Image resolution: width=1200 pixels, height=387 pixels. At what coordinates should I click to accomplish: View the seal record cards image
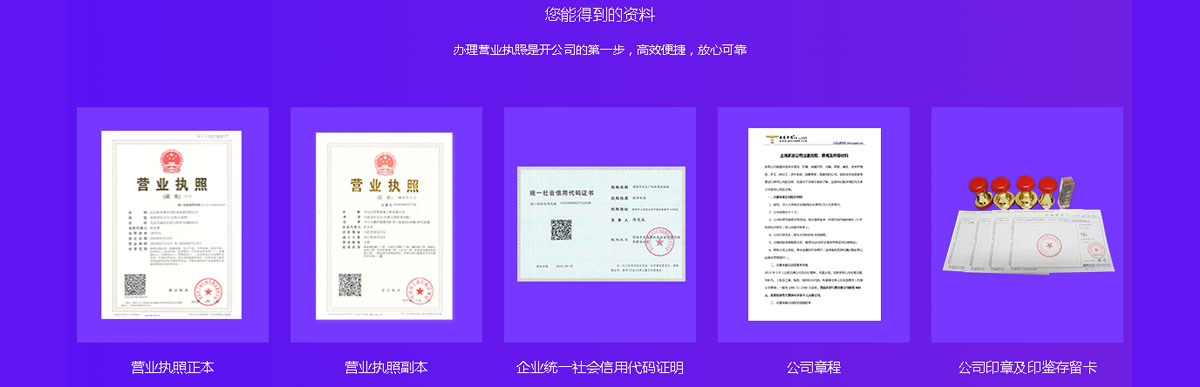(x=1027, y=225)
